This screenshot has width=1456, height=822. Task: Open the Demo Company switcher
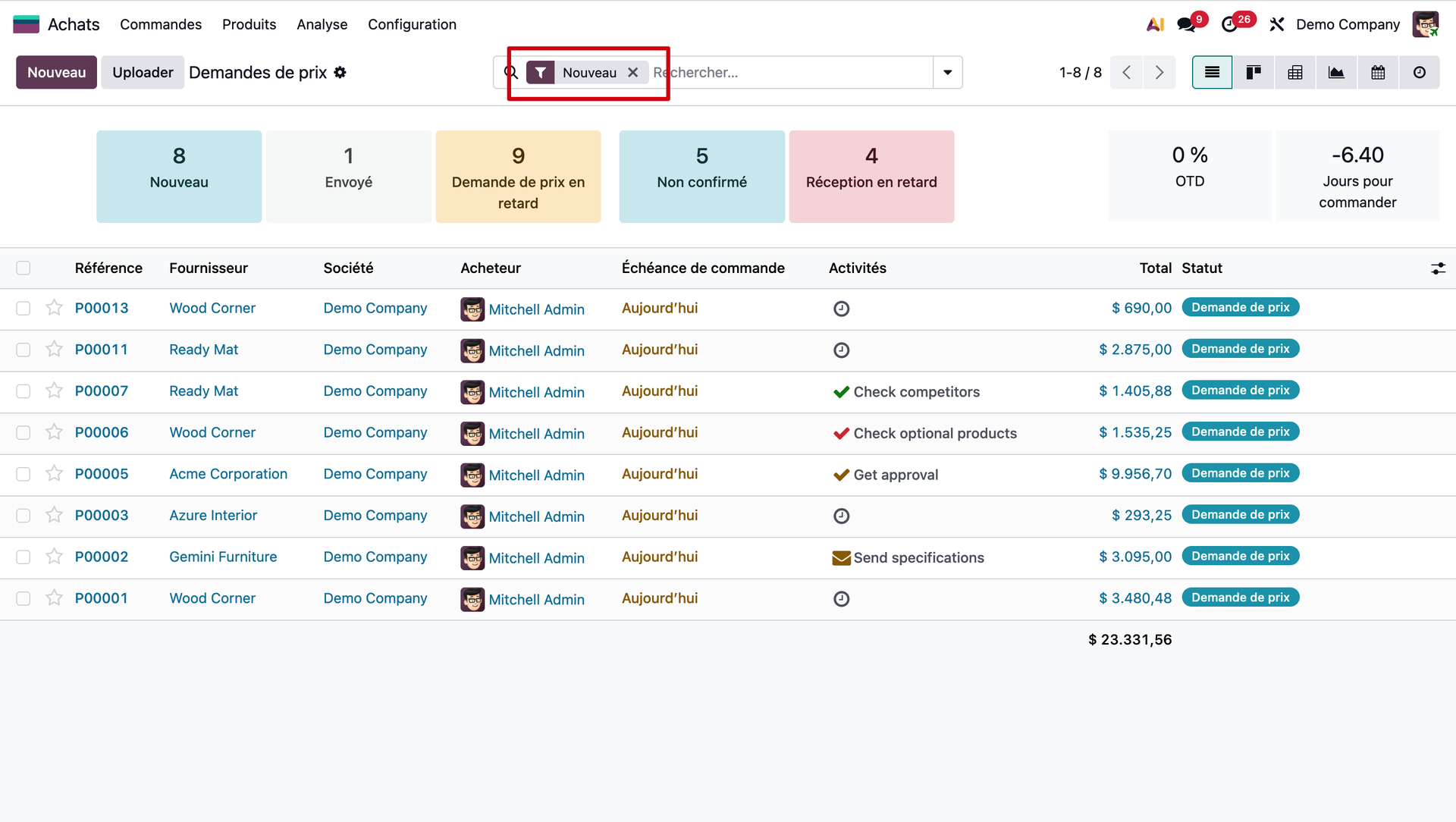pos(1348,24)
